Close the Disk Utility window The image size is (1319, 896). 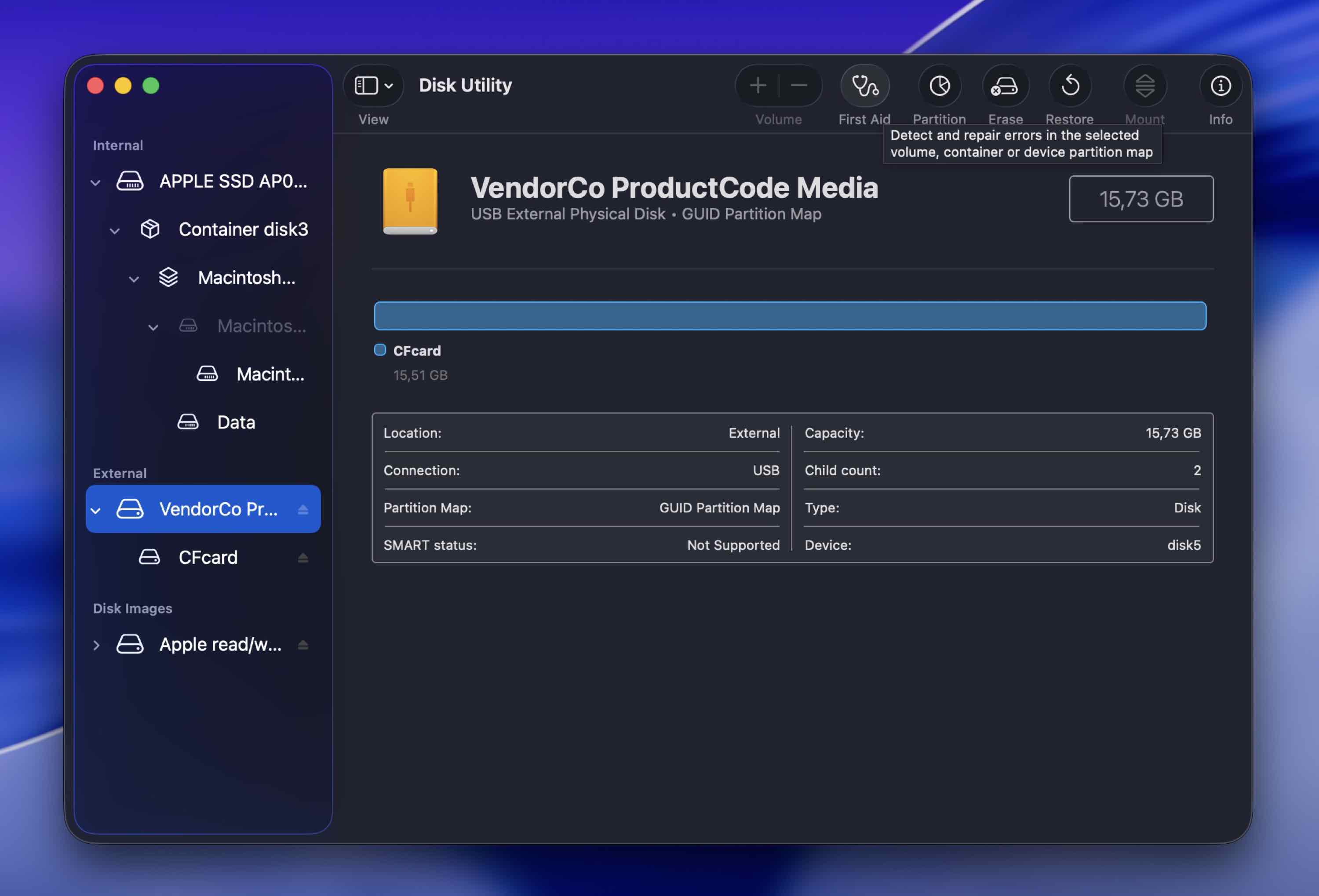pos(95,86)
